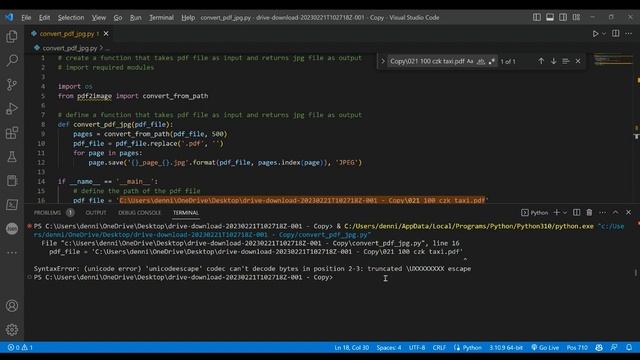This screenshot has height=360, width=640.
Task: Switch to the DEBUG CONSOLE tab
Action: [139, 212]
